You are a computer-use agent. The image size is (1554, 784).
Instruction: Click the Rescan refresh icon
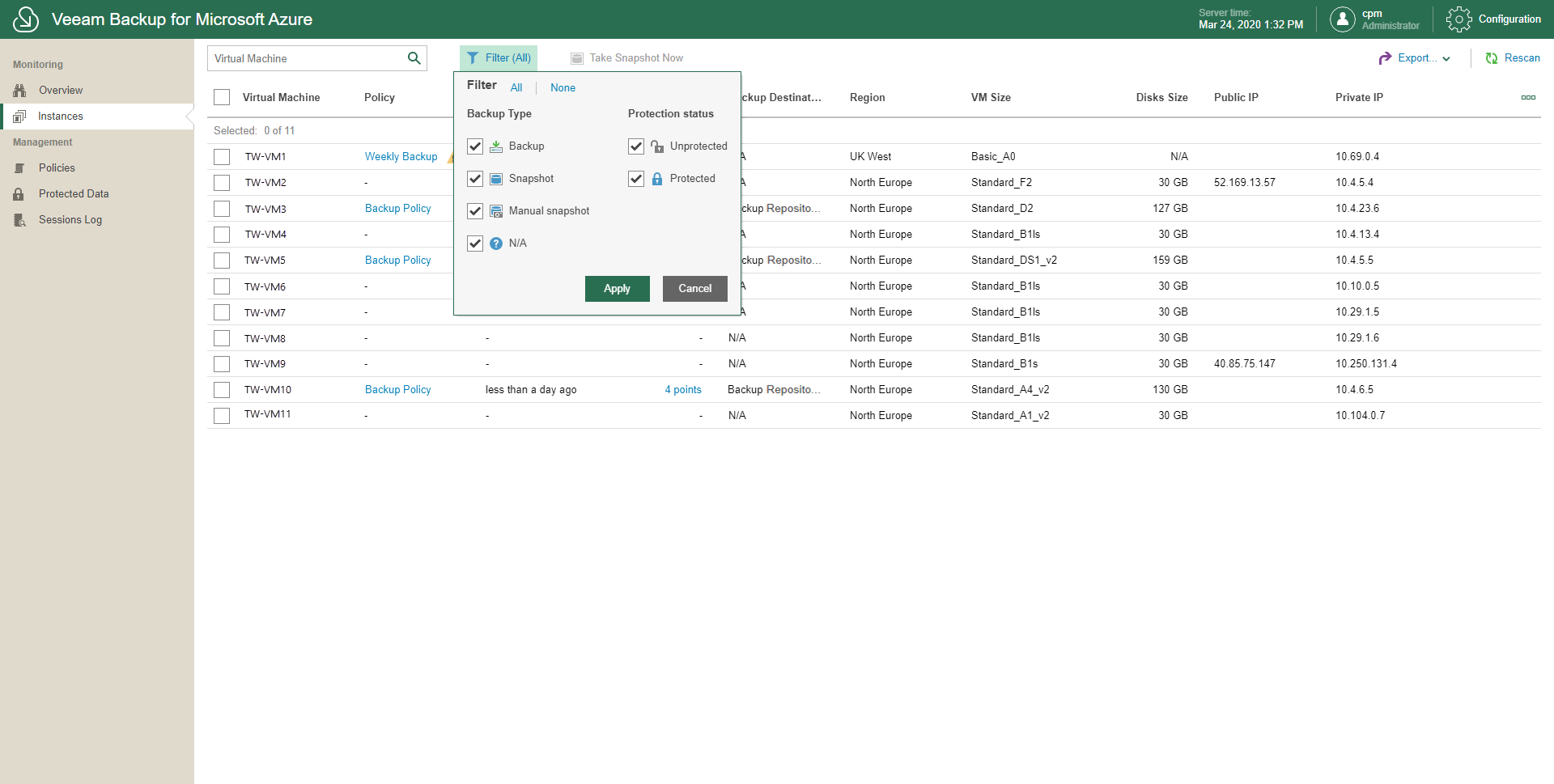point(1492,58)
